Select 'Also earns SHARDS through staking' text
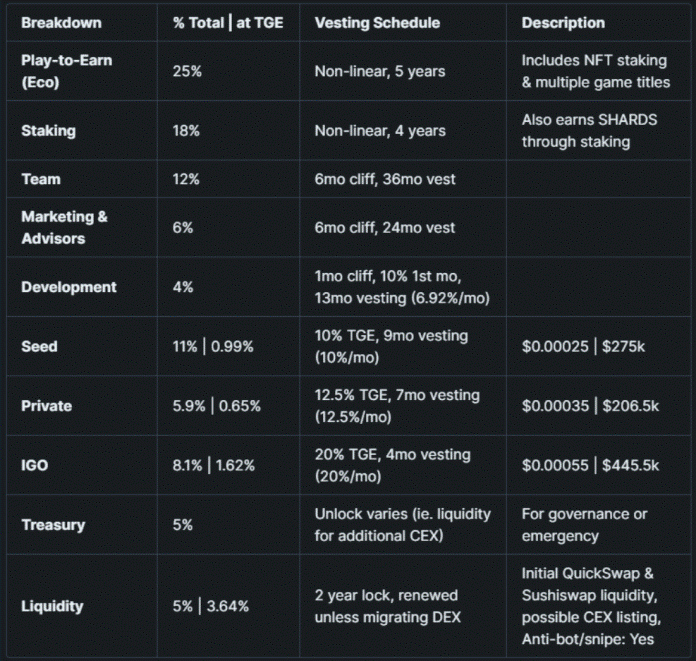Viewport: 696px width, 661px height. click(589, 131)
